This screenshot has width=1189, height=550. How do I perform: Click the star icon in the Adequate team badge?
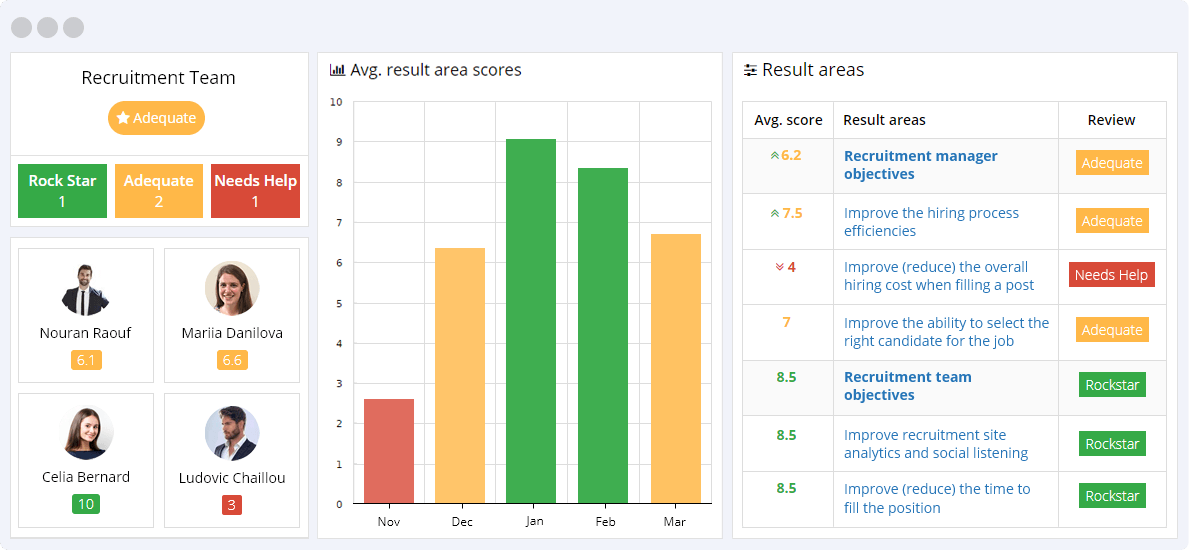tap(123, 118)
